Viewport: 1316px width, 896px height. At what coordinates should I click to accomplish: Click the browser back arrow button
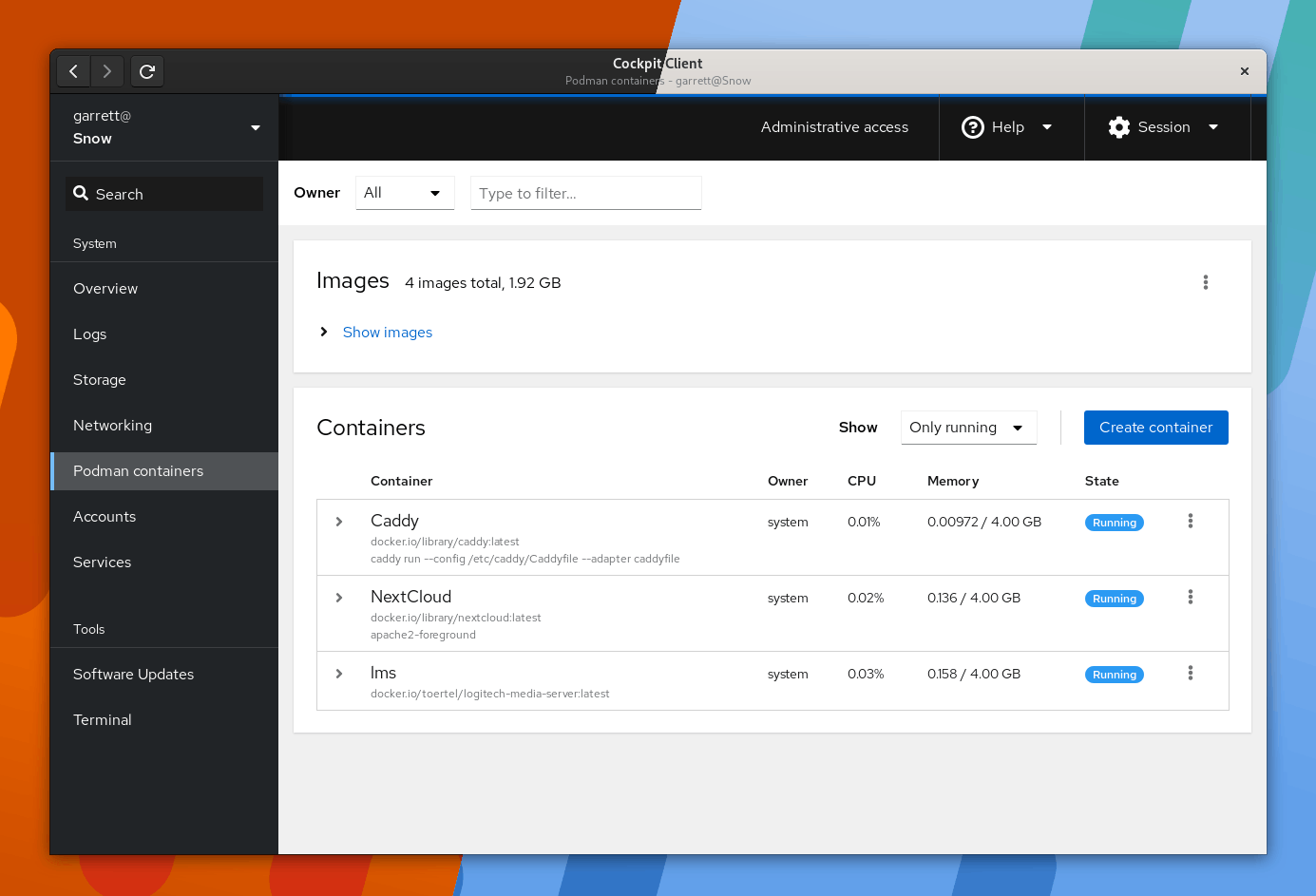73,71
